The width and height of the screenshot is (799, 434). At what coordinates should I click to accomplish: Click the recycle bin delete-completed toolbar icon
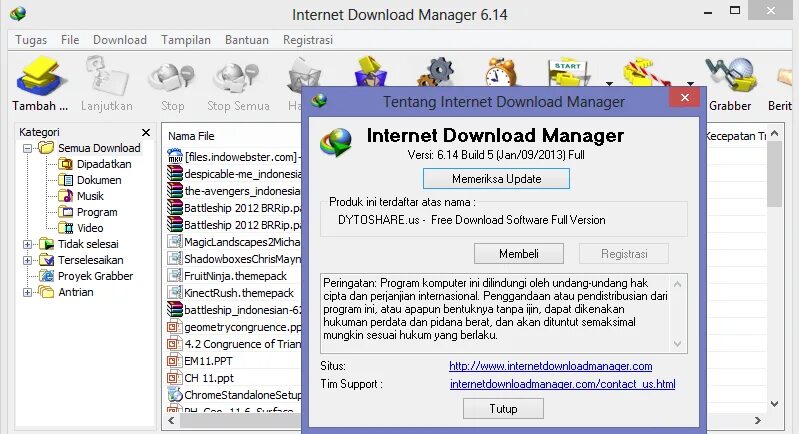pyautogui.click(x=371, y=72)
